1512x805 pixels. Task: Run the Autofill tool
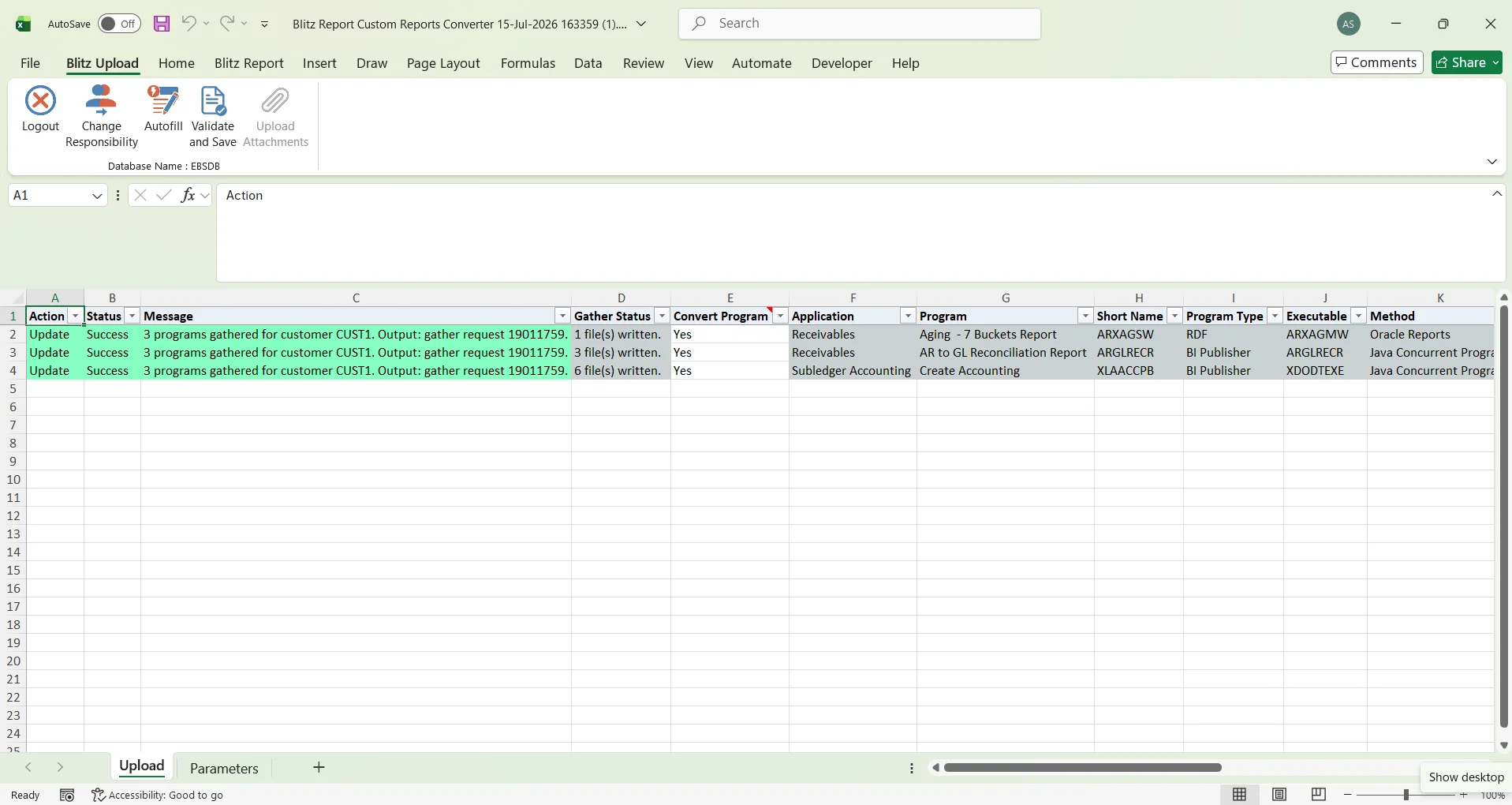point(163,108)
